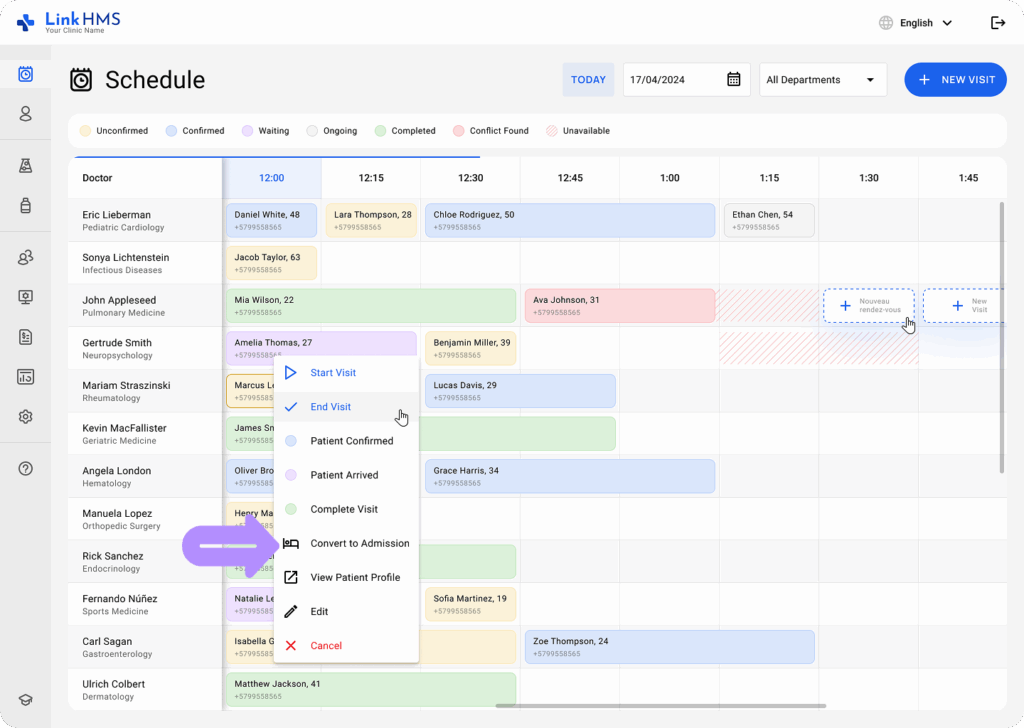Click the Conflict Found legend color dot
1024x728 pixels.
(x=459, y=131)
